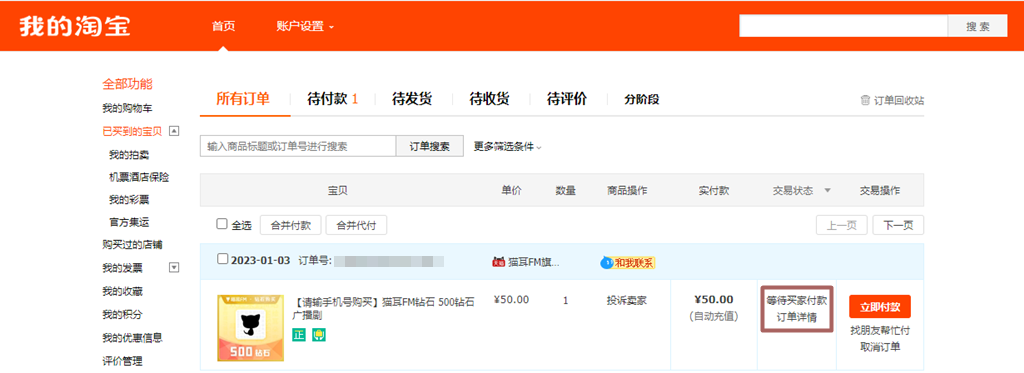Click the 上一页 button
The height and width of the screenshot is (373, 1024).
pos(842,225)
